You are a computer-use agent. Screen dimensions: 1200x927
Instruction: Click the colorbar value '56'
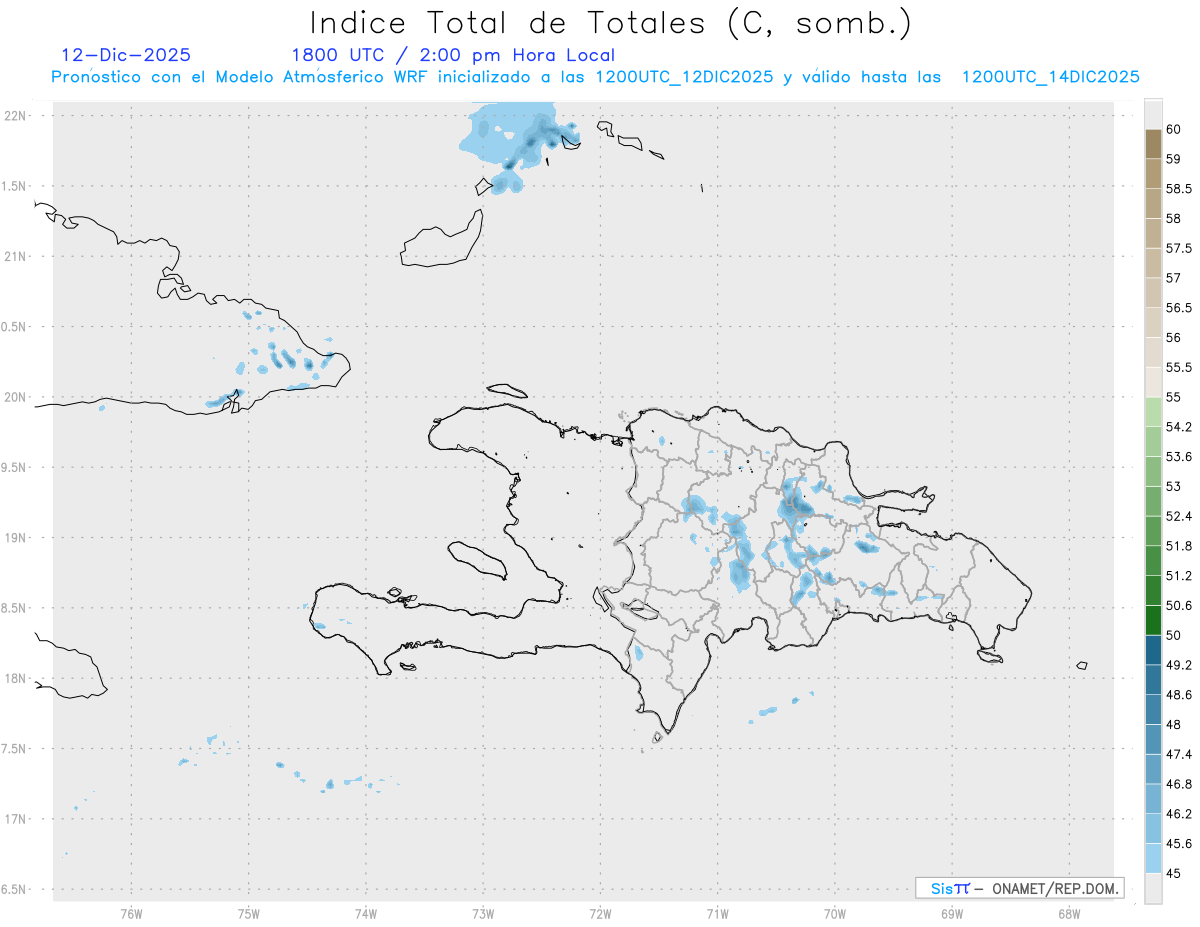1172,337
